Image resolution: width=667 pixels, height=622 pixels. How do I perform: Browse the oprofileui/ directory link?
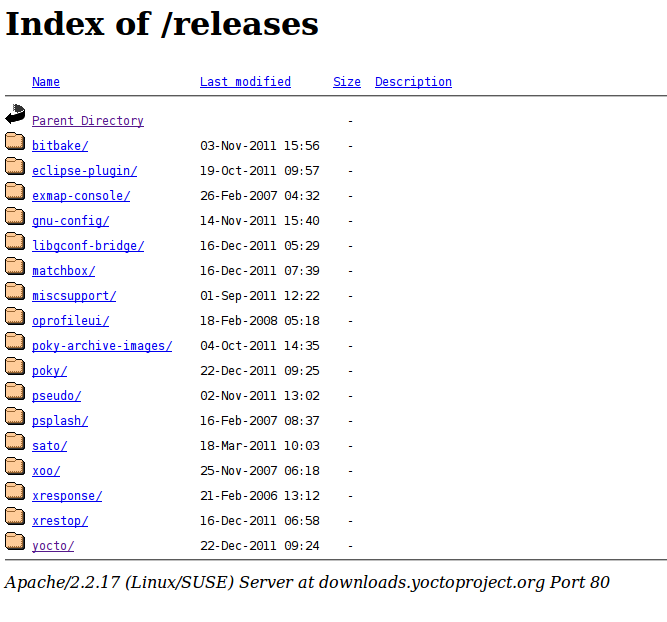click(x=70, y=321)
